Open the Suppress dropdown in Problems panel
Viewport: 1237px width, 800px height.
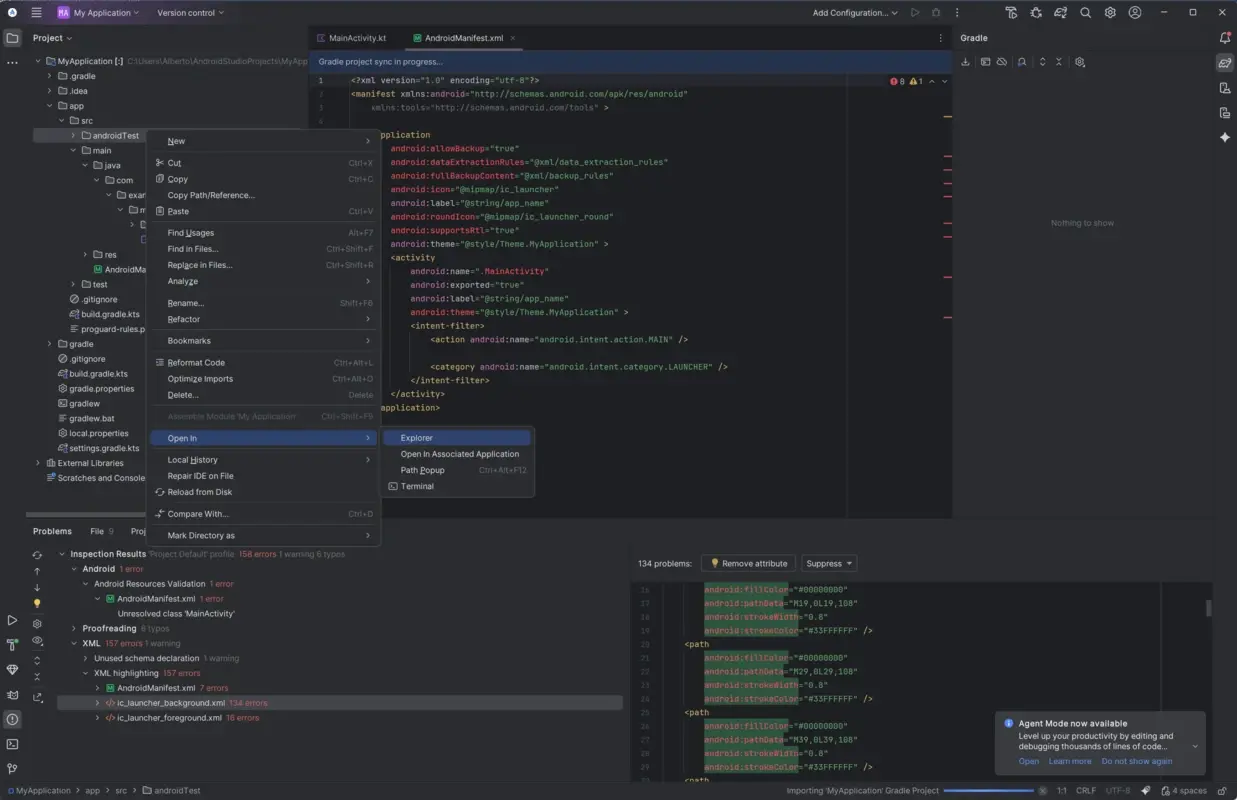tap(829, 563)
